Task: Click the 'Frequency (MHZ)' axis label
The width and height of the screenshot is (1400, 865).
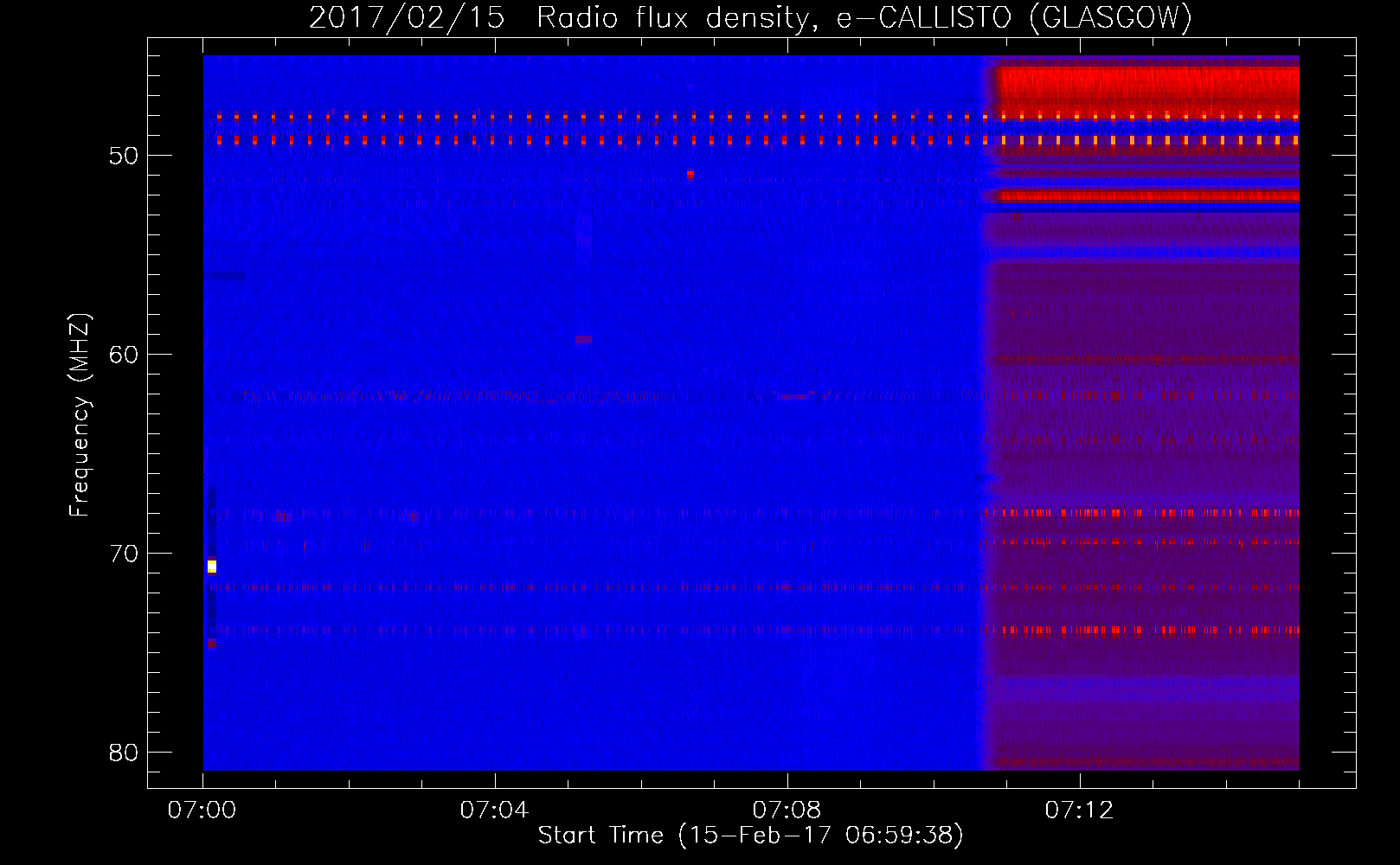Action: [80, 415]
